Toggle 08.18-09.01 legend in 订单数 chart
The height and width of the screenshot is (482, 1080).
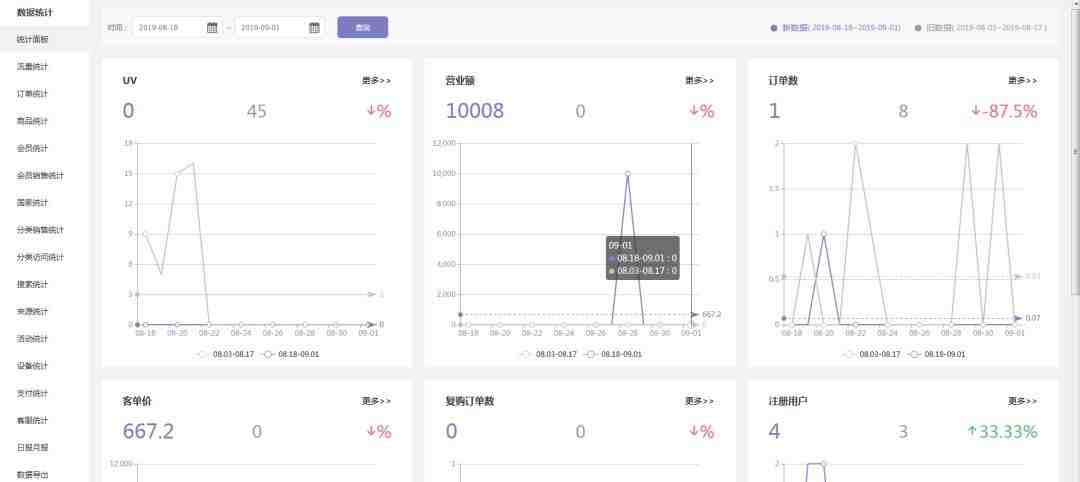click(937, 354)
